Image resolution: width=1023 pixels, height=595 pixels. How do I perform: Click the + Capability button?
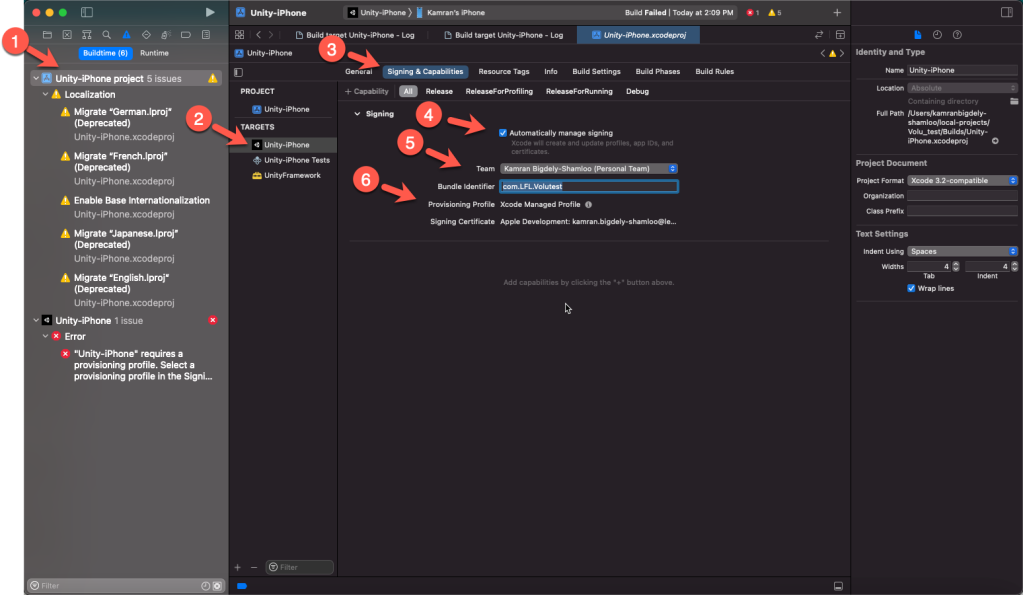(x=366, y=91)
